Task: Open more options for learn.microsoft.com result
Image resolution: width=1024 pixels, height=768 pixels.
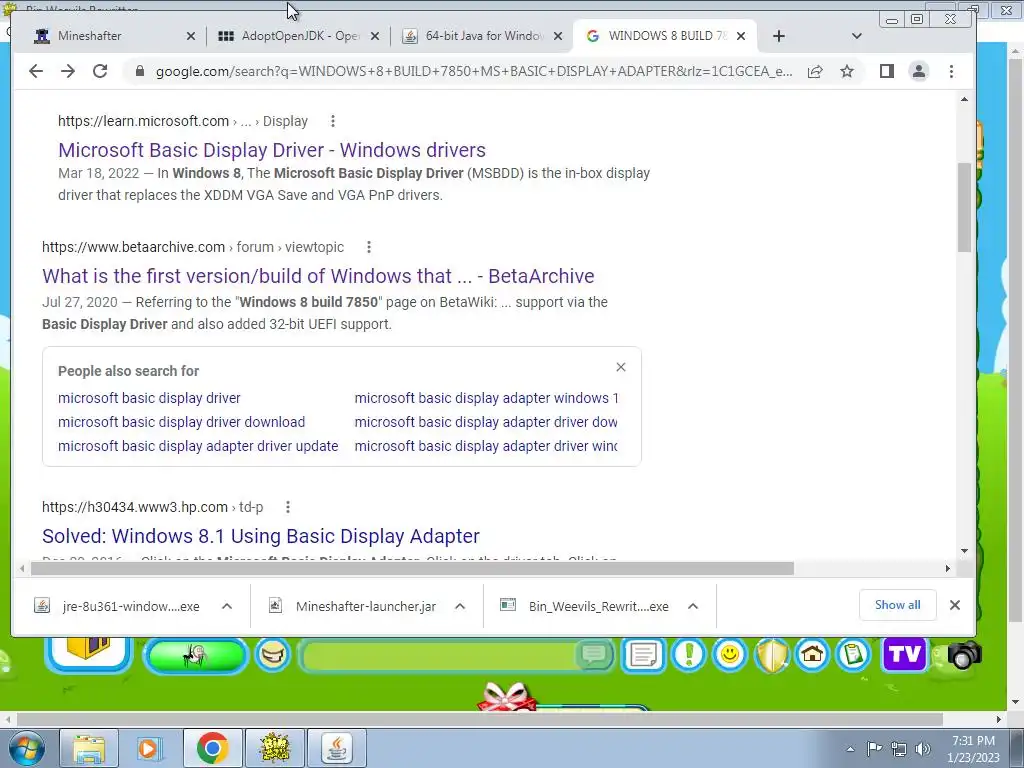Action: pyautogui.click(x=333, y=121)
